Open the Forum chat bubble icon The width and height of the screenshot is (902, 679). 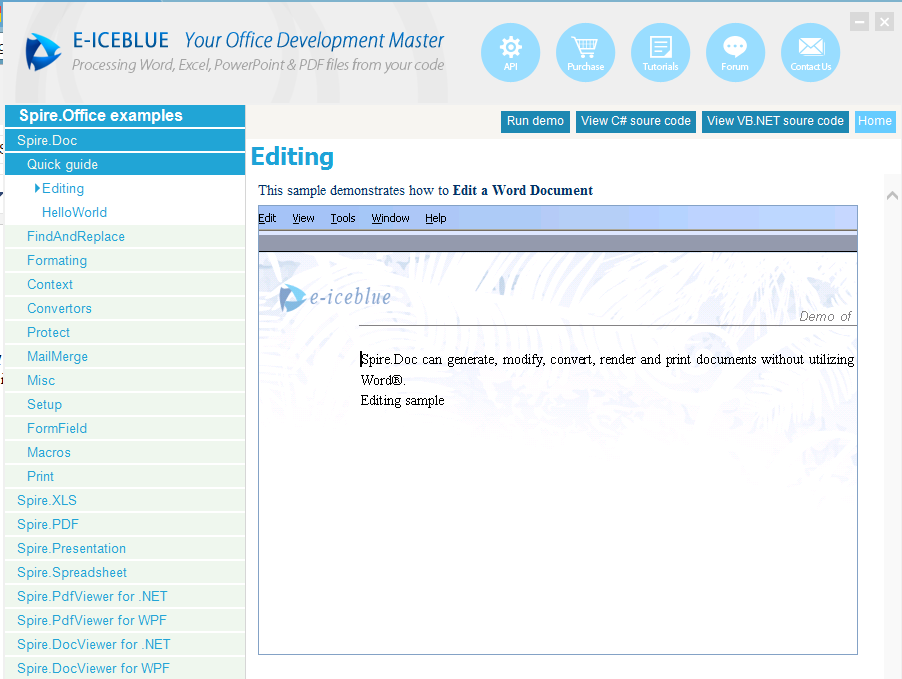tap(735, 52)
